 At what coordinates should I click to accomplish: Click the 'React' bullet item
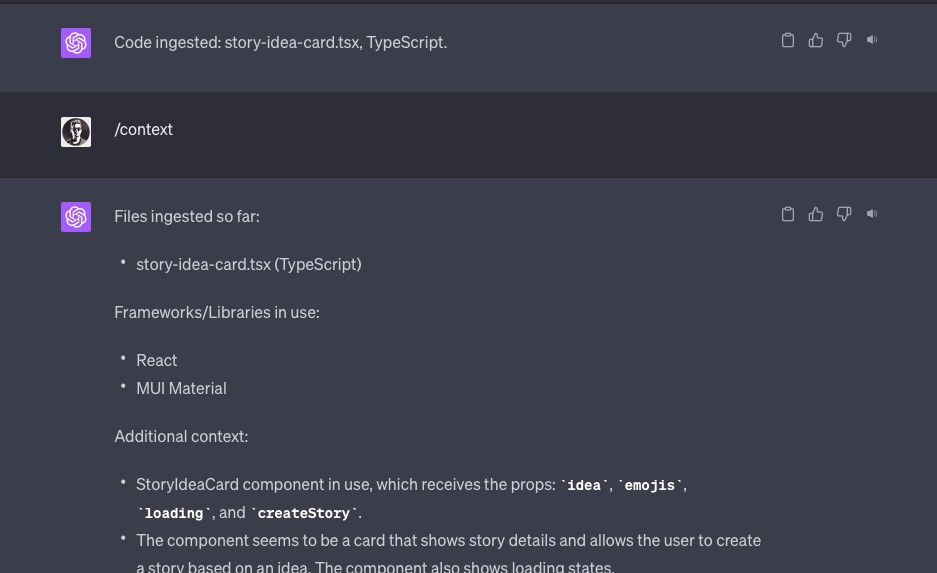pyautogui.click(x=157, y=360)
